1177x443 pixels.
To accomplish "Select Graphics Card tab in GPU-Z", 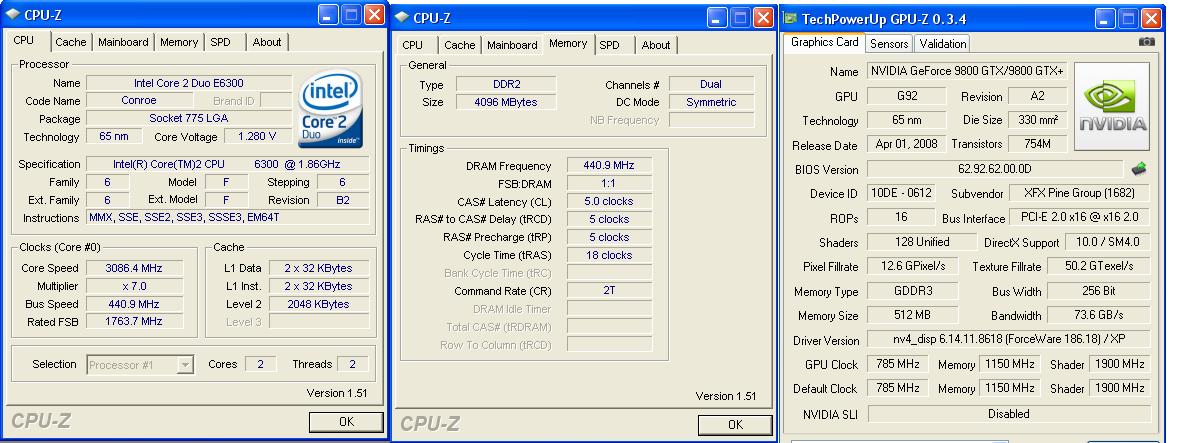I will coord(824,42).
